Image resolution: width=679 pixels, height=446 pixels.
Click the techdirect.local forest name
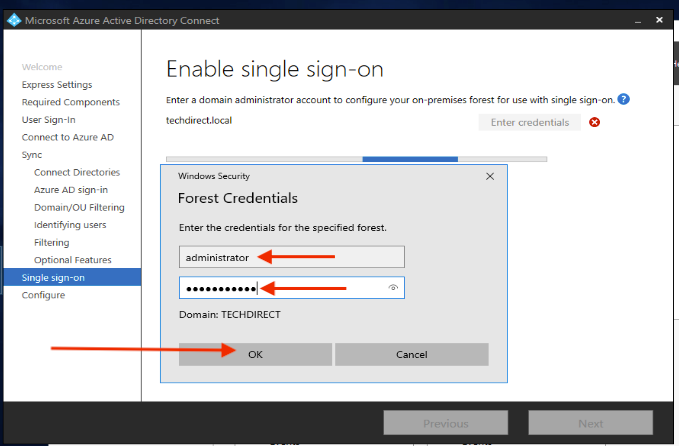[x=199, y=120]
